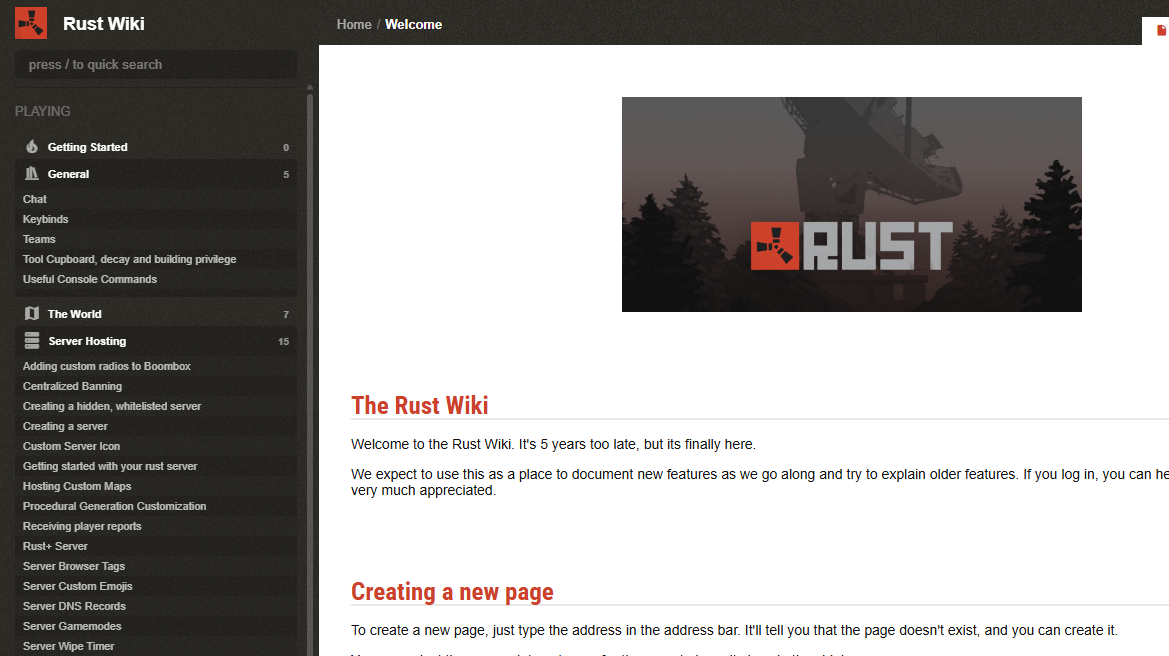Go to Home in the breadcrumb
This screenshot has width=1169, height=656.
(x=353, y=25)
